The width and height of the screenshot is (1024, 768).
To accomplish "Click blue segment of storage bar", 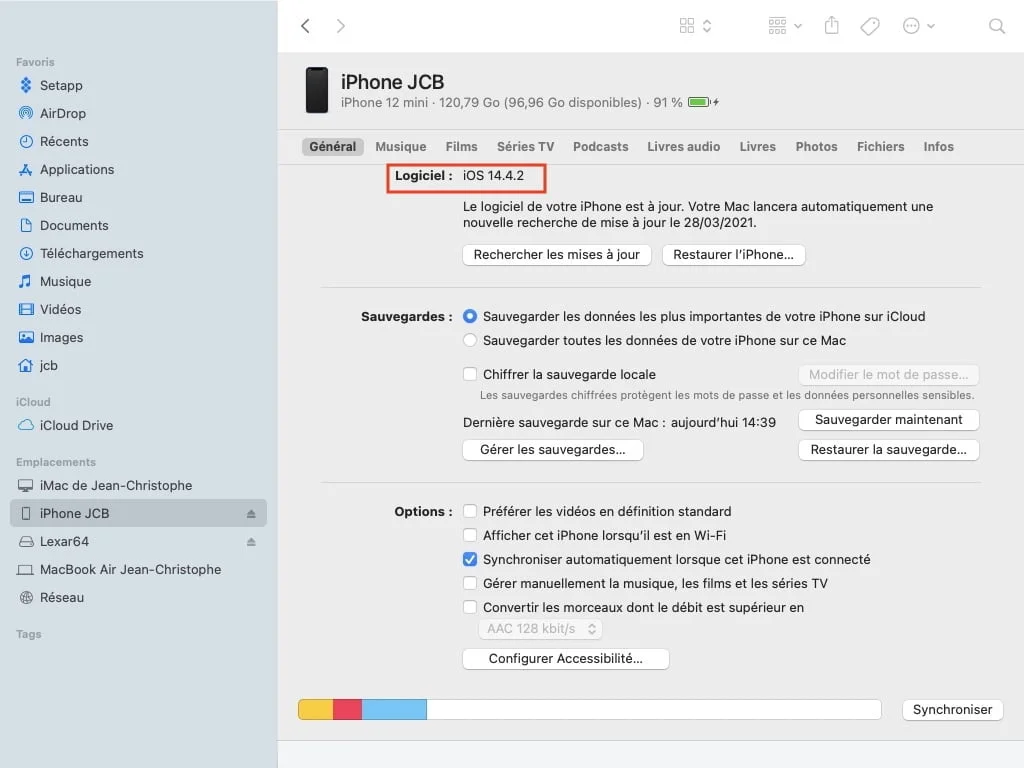I will tap(394, 710).
